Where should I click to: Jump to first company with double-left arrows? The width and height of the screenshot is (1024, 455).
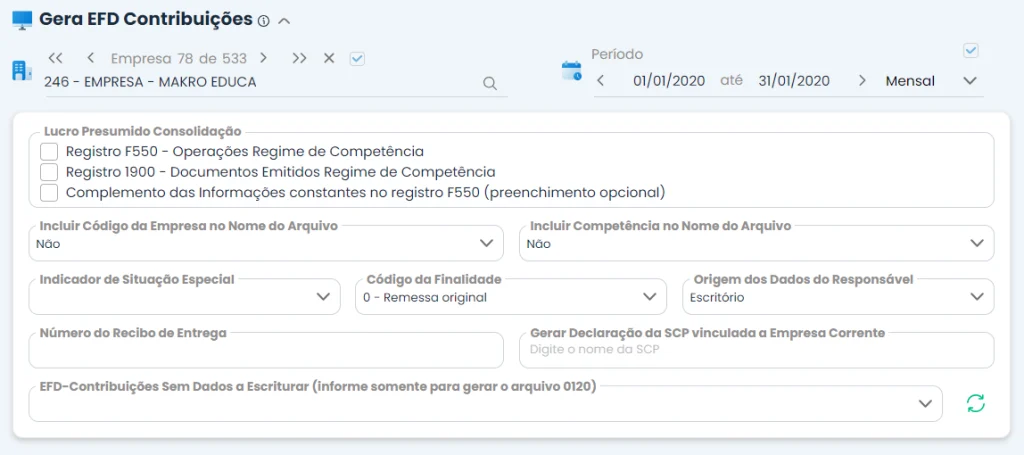coord(56,58)
